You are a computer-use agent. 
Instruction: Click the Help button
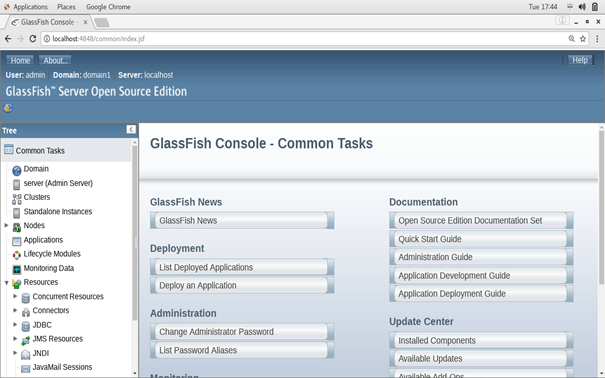580,60
